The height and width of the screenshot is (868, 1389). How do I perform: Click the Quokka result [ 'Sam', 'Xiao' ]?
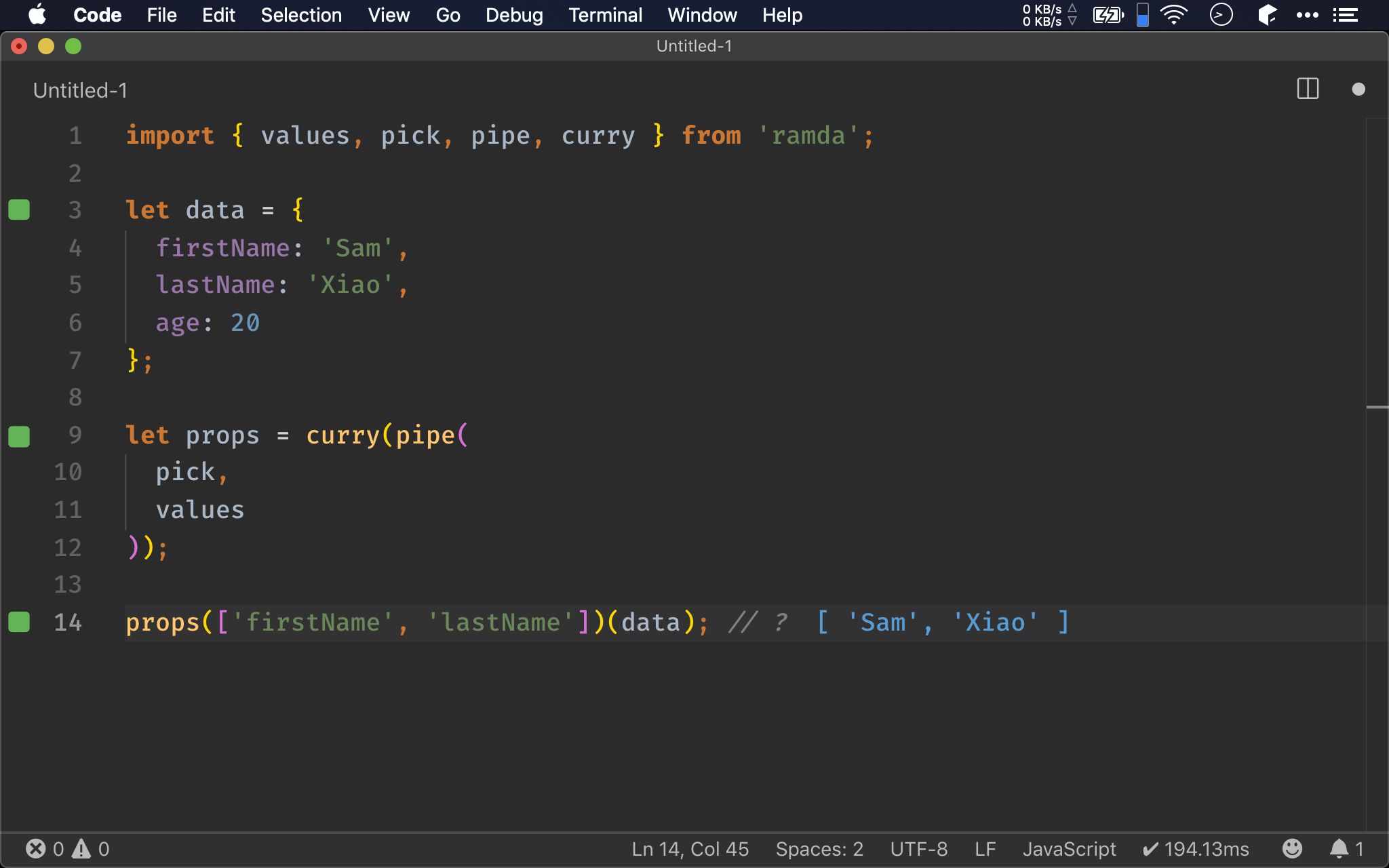click(943, 622)
